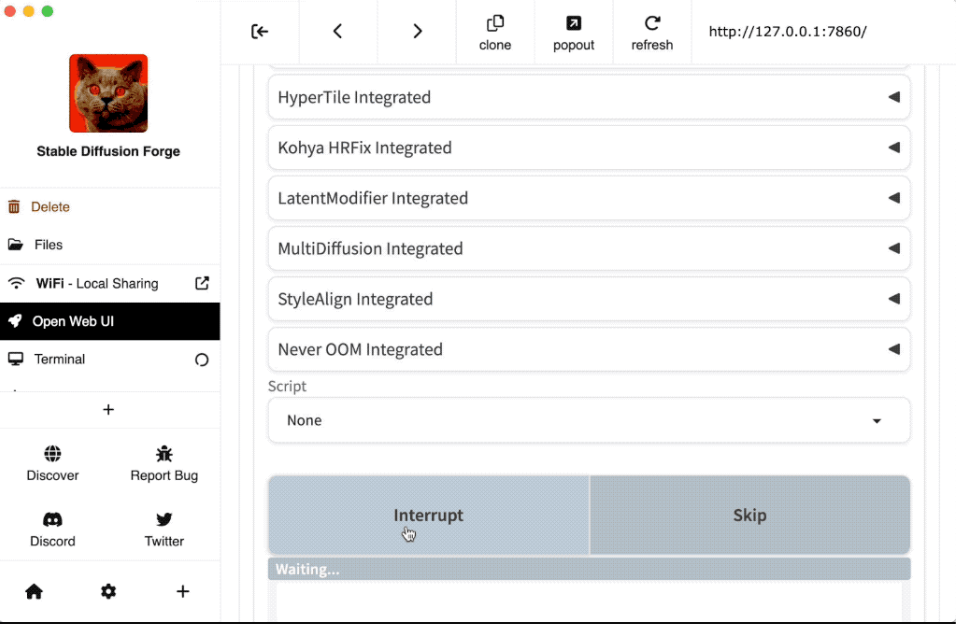Open the home icon at bottom left

(x=34, y=591)
